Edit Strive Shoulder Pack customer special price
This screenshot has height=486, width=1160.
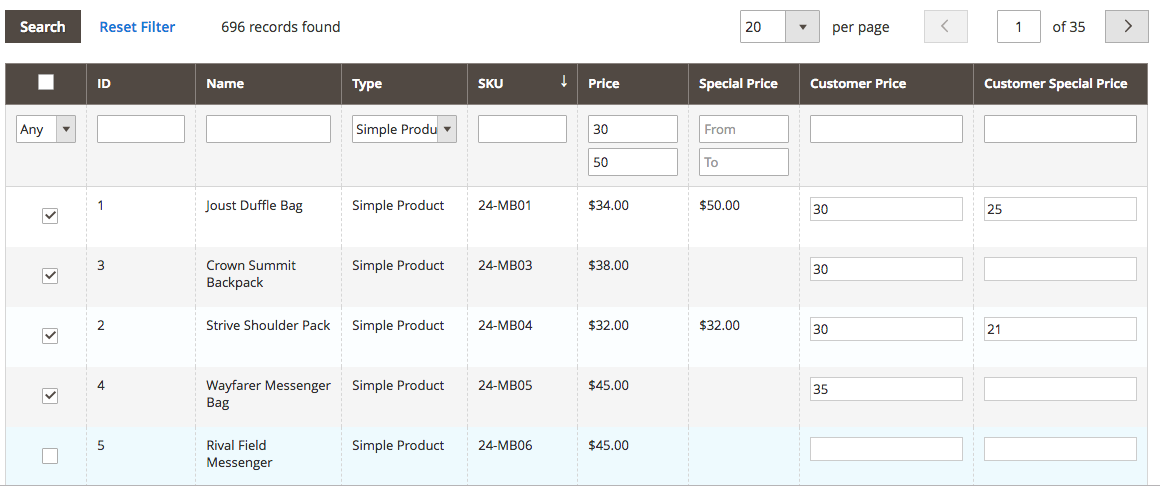pos(1060,329)
